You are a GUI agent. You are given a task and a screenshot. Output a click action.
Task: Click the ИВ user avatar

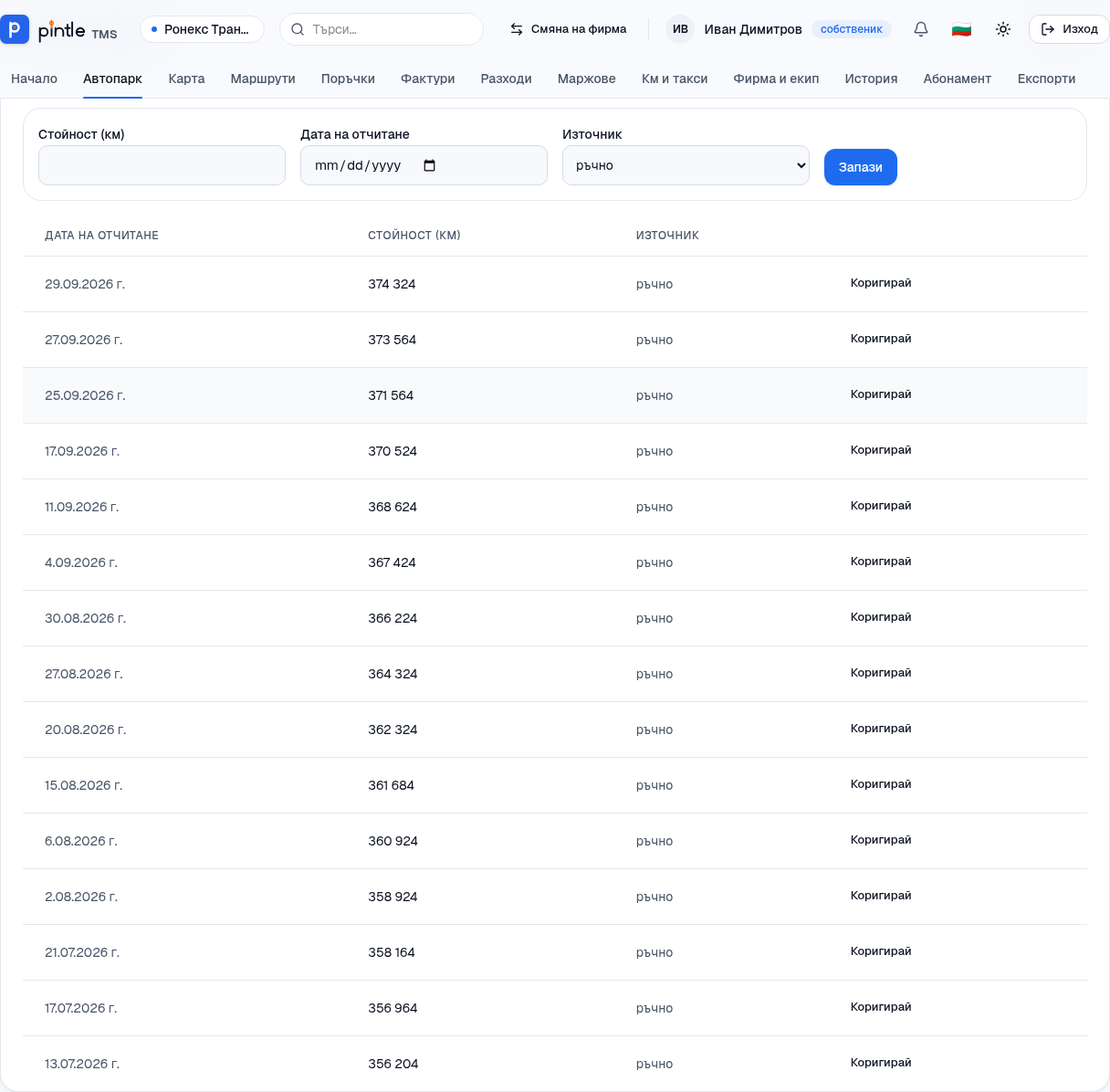pos(680,29)
